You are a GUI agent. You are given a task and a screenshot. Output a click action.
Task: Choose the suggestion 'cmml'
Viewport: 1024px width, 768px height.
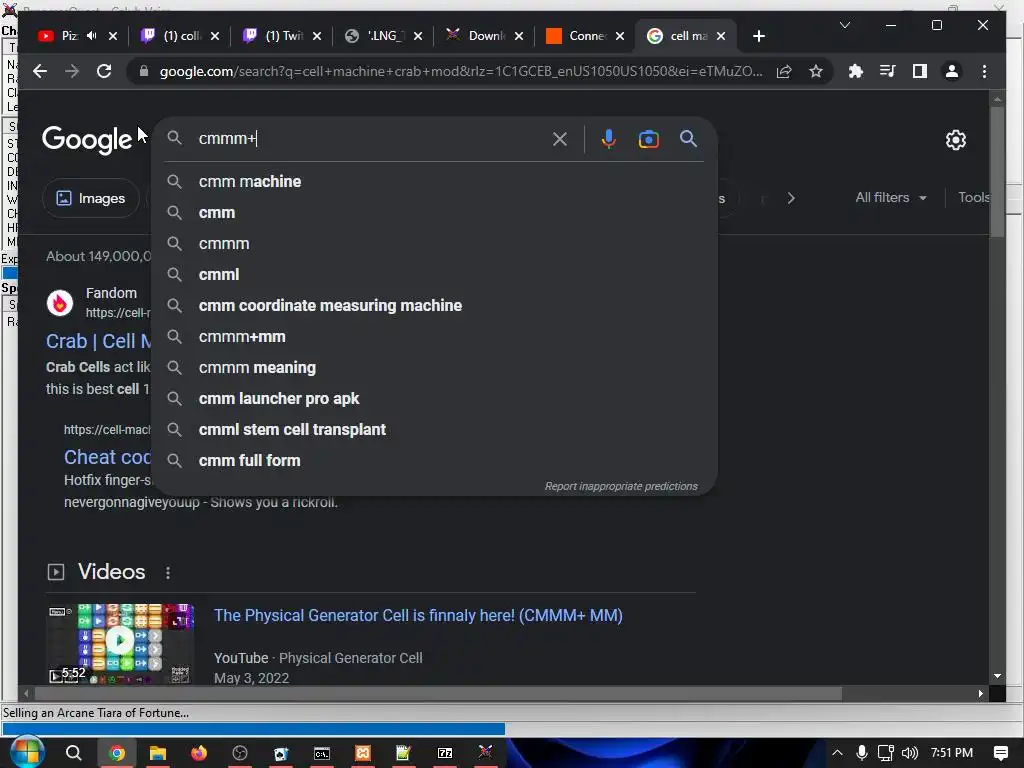(434, 275)
